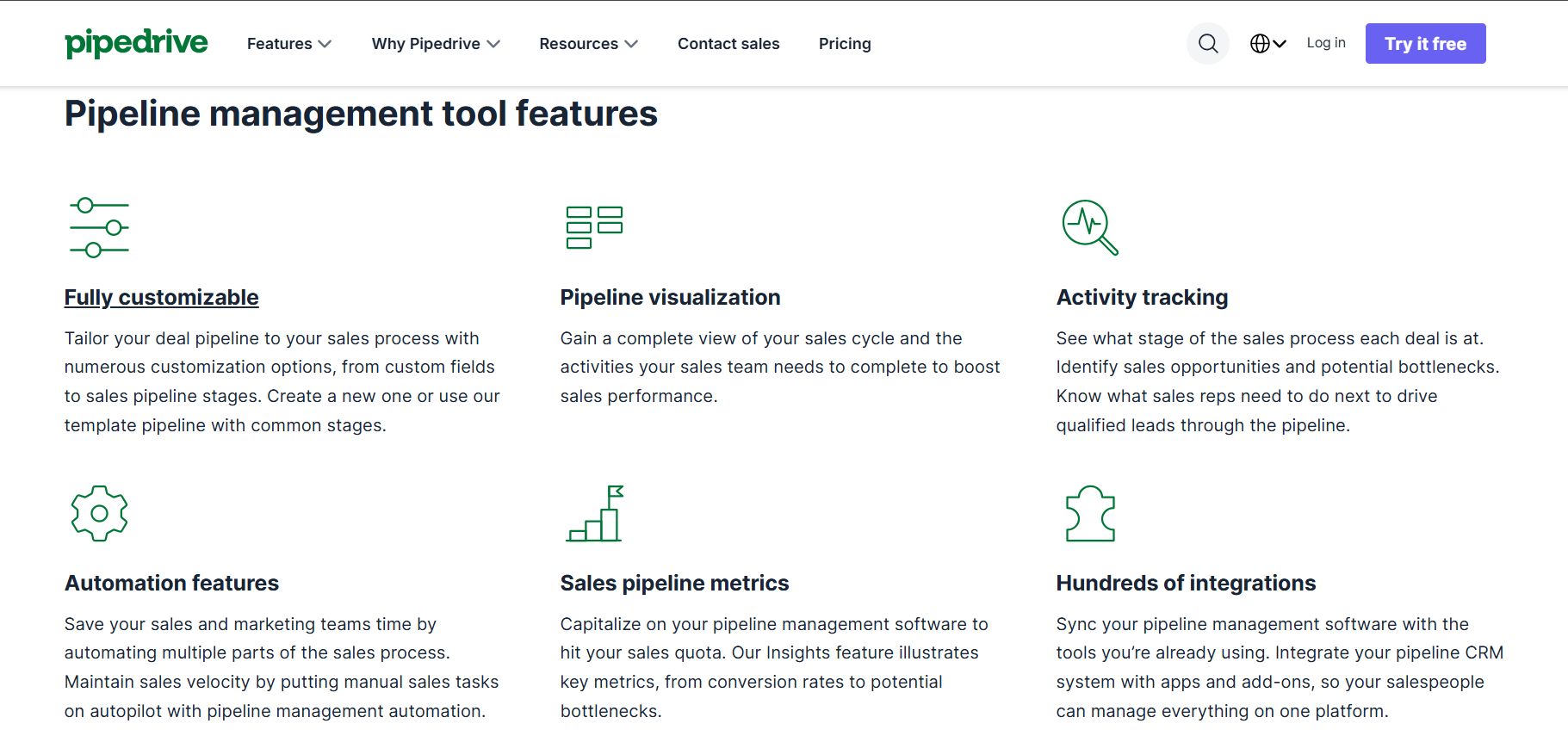Click the globe language icon
The width and height of the screenshot is (1568, 742).
[x=1260, y=43]
